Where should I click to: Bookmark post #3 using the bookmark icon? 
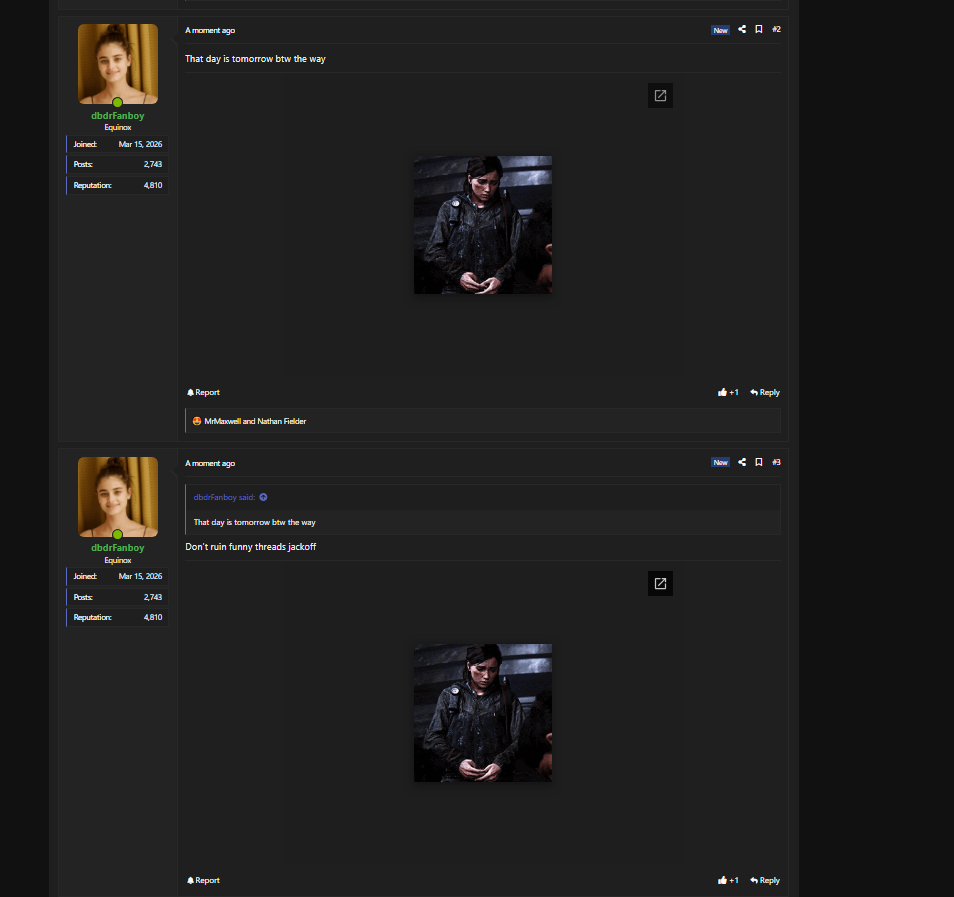point(759,462)
